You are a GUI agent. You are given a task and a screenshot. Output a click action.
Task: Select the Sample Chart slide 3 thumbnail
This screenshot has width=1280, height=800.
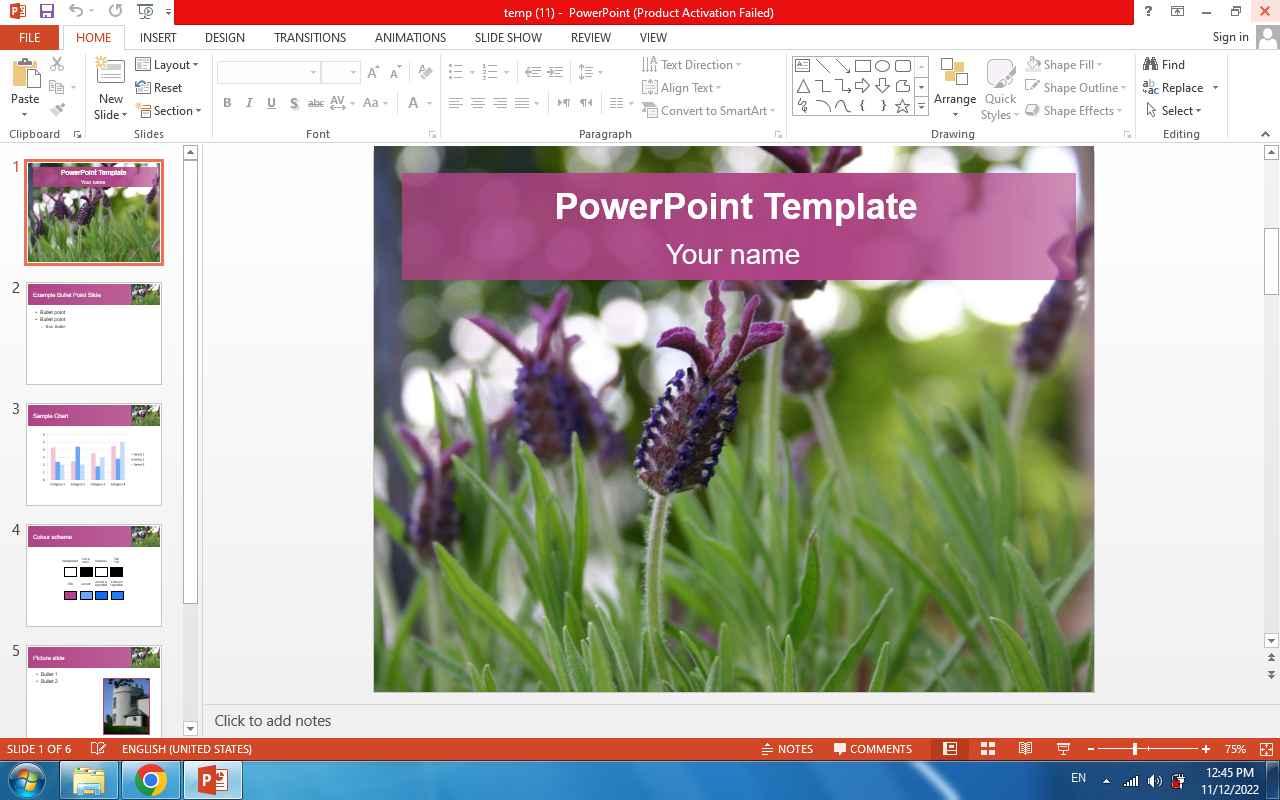94,454
